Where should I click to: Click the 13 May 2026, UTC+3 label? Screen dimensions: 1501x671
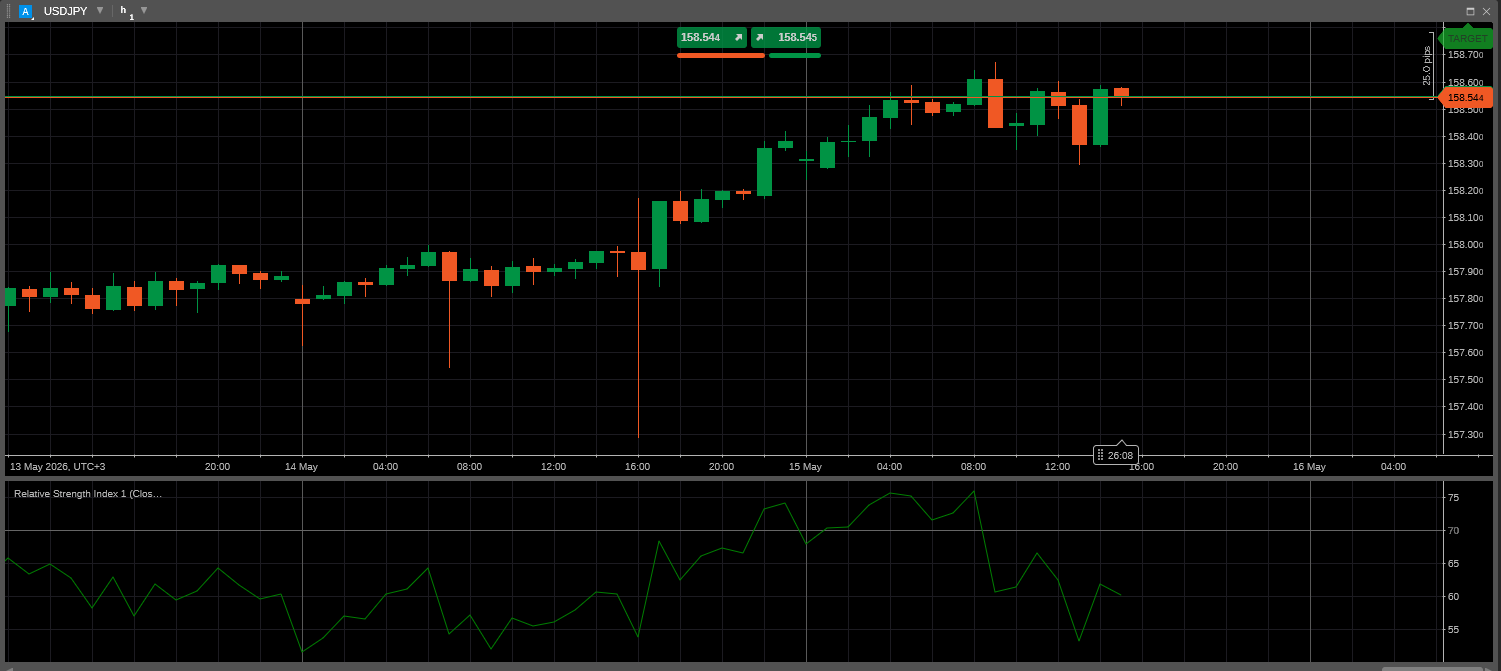[x=57, y=466]
